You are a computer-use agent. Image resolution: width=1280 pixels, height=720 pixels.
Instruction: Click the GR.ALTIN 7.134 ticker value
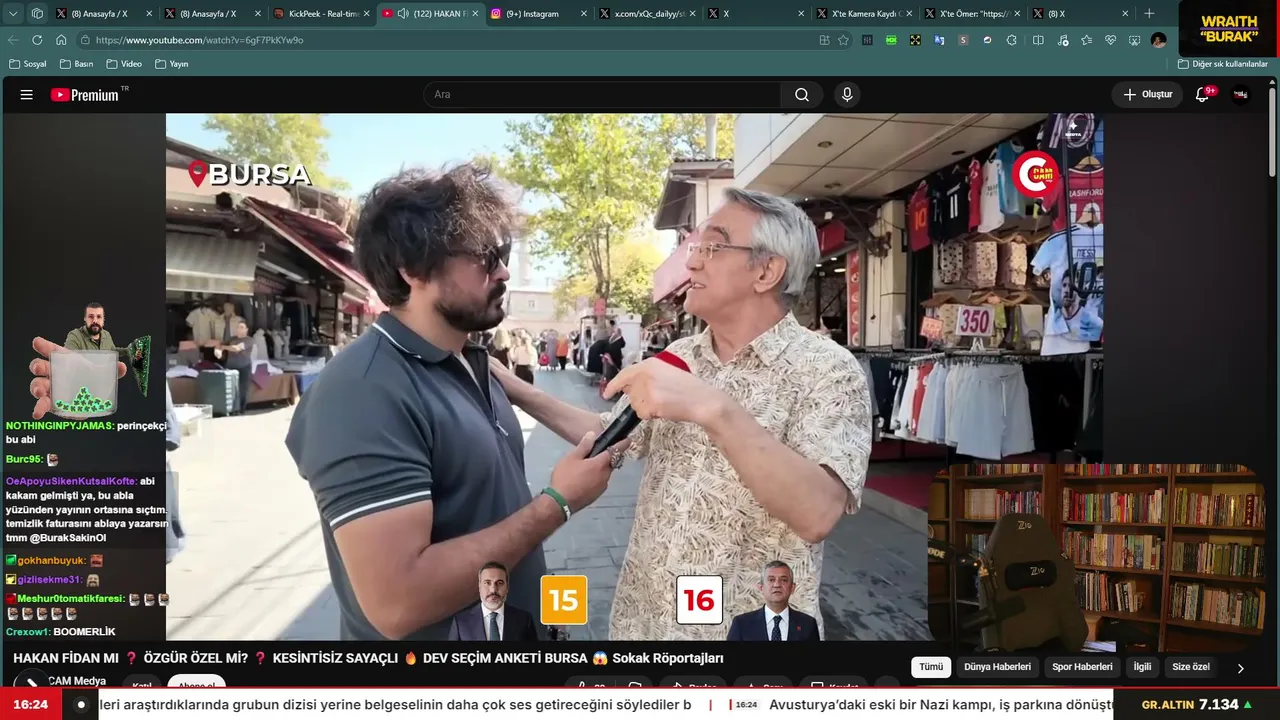pyautogui.click(x=1197, y=705)
